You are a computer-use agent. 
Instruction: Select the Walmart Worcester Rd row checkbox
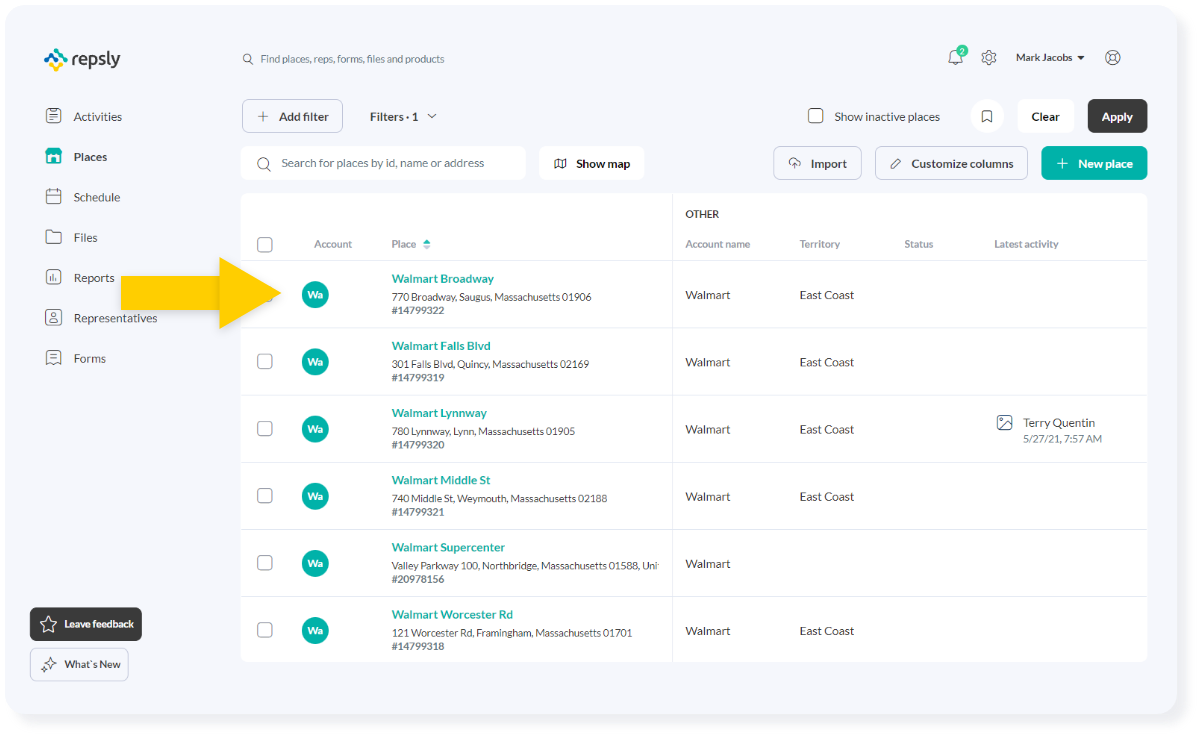[x=265, y=630]
